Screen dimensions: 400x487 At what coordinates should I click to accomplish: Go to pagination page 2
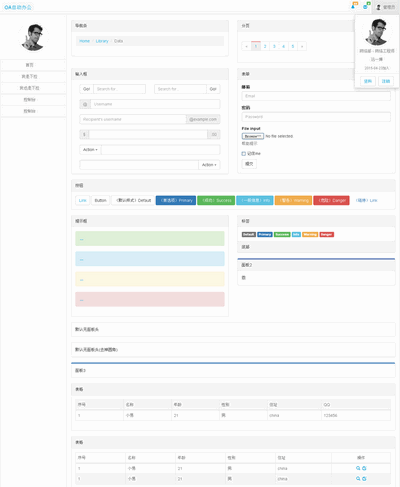[265, 46]
